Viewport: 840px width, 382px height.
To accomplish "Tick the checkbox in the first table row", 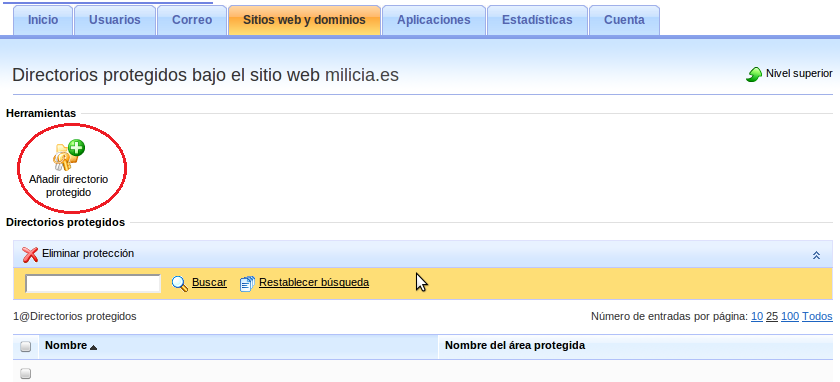I will [25, 373].
